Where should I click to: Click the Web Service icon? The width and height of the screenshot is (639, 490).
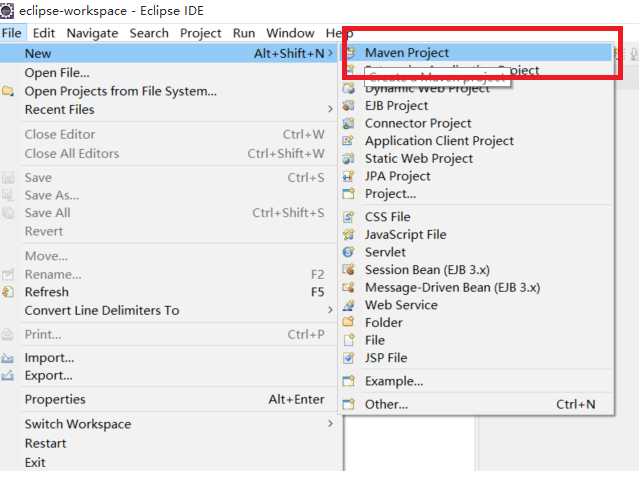(349, 305)
